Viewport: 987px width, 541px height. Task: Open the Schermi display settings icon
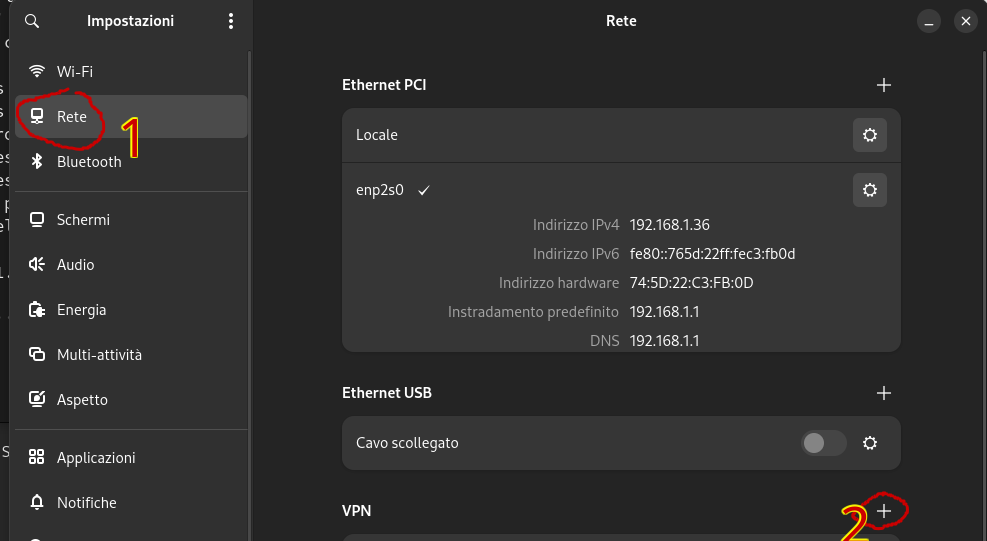(x=37, y=220)
